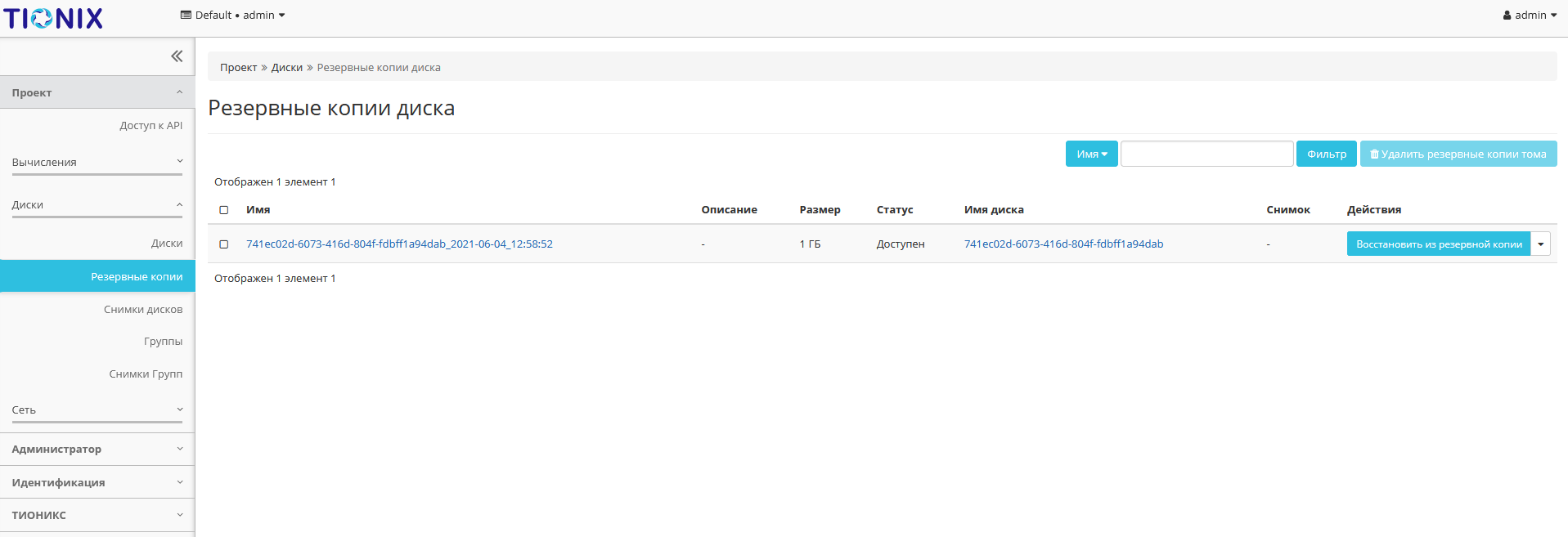Collapse the Проект sidebar panel
This screenshot has width=1568, height=537.
(97, 93)
